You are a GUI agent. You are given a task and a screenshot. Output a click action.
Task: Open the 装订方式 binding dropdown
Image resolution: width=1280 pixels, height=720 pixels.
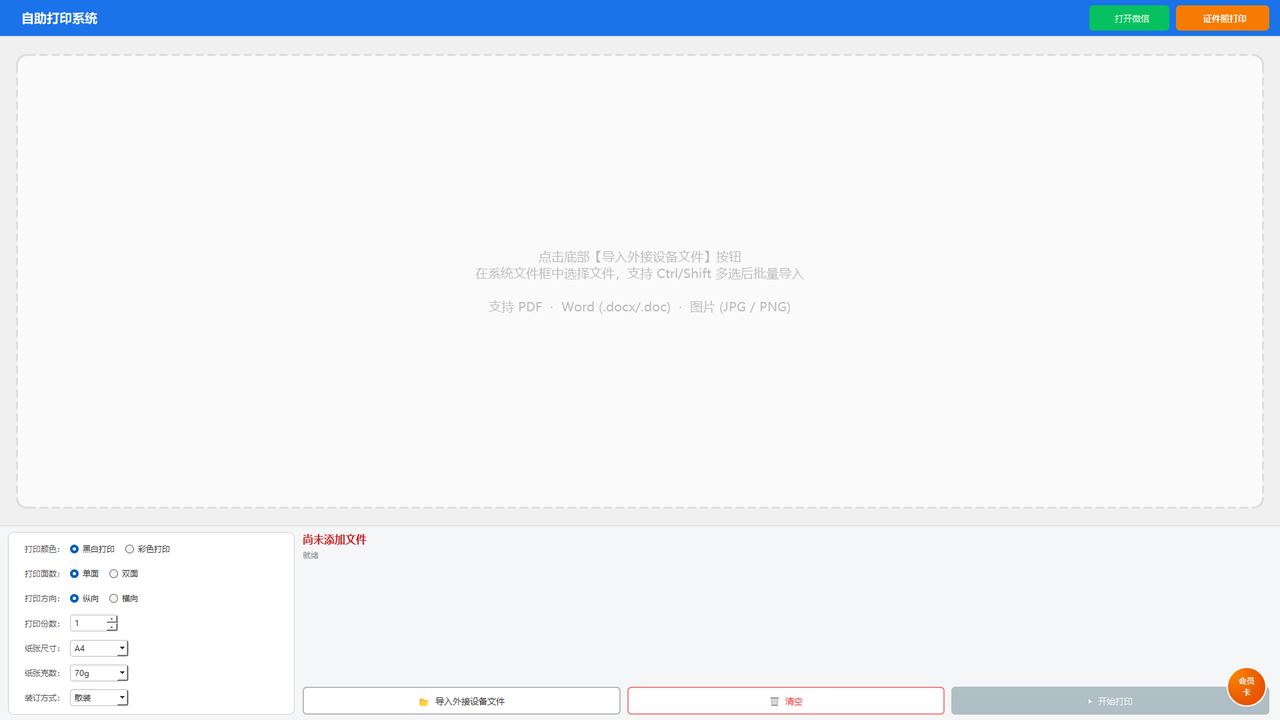click(x=99, y=697)
